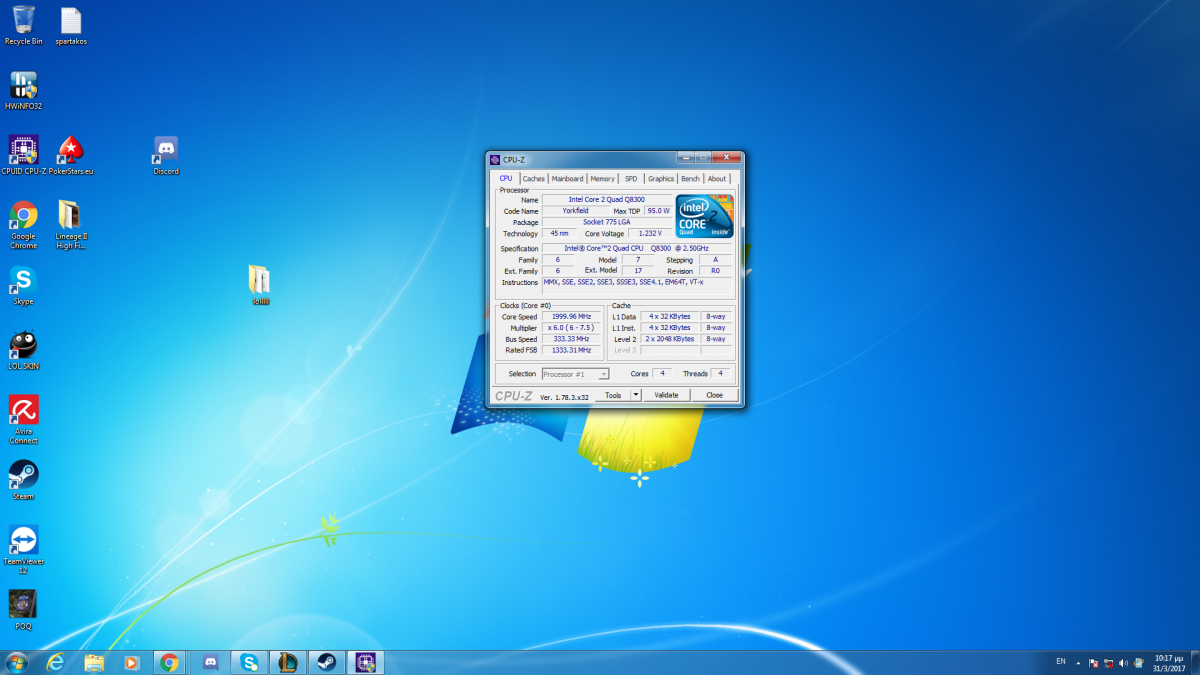Click the Socket 775 LGA package value
The image size is (1200, 675).
coord(606,222)
